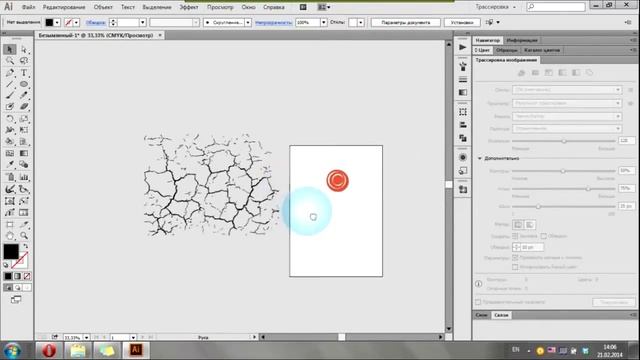Image resolution: width=640 pixels, height=360 pixels.
Task: Open the Стиль preset dropdown in trace panel
Action: [x=567, y=90]
